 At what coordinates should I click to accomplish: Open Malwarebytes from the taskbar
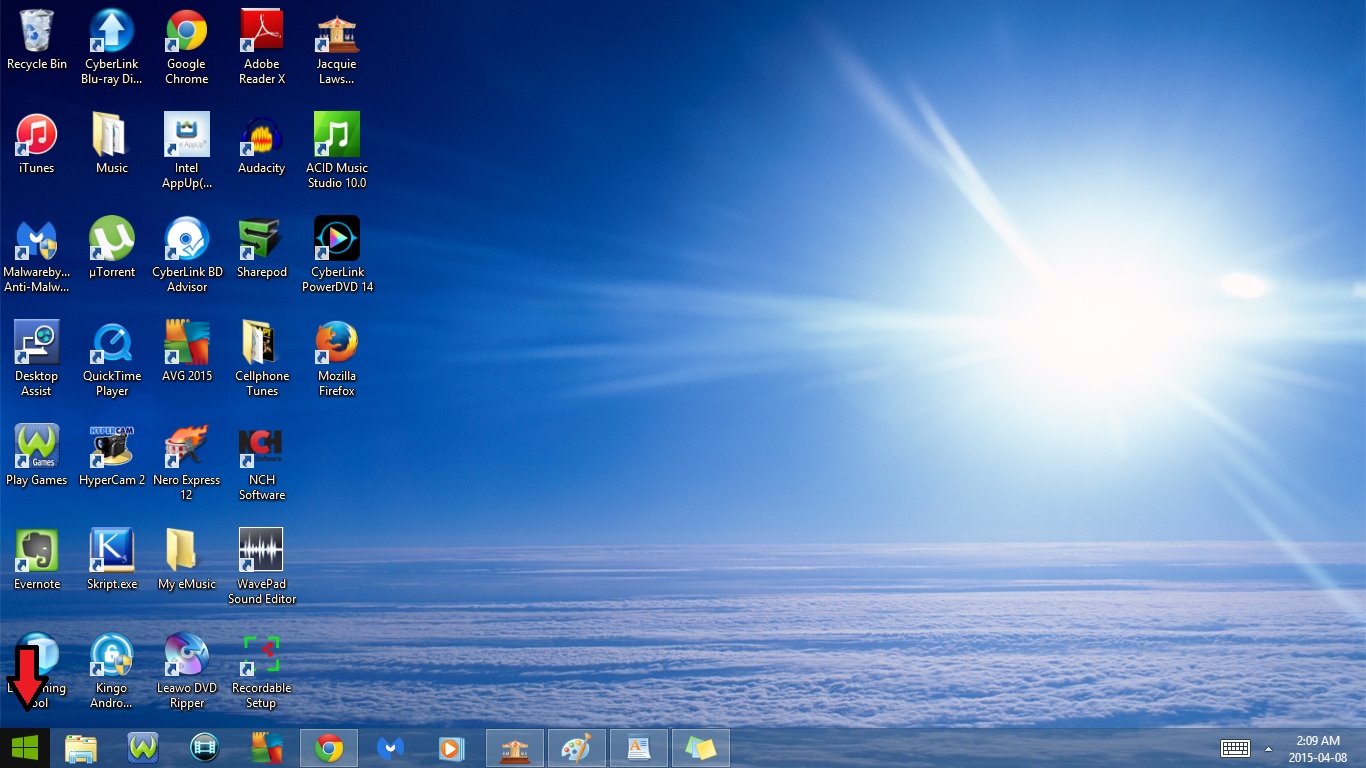click(x=391, y=748)
